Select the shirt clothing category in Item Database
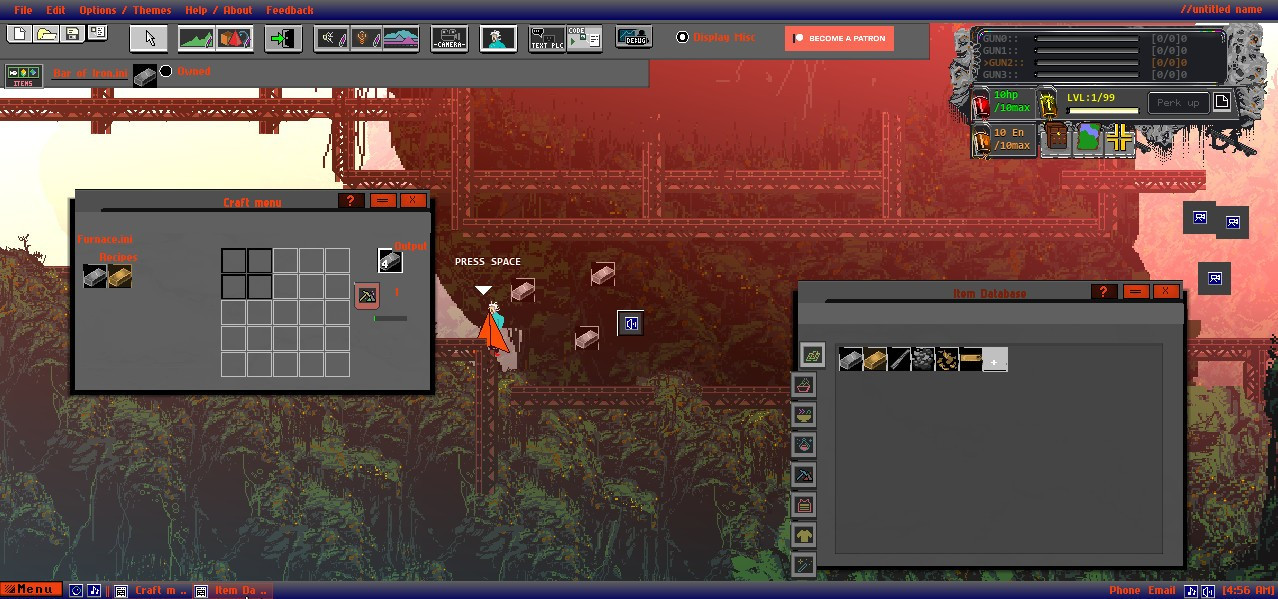Viewport: 1278px width, 599px height. pos(803,535)
